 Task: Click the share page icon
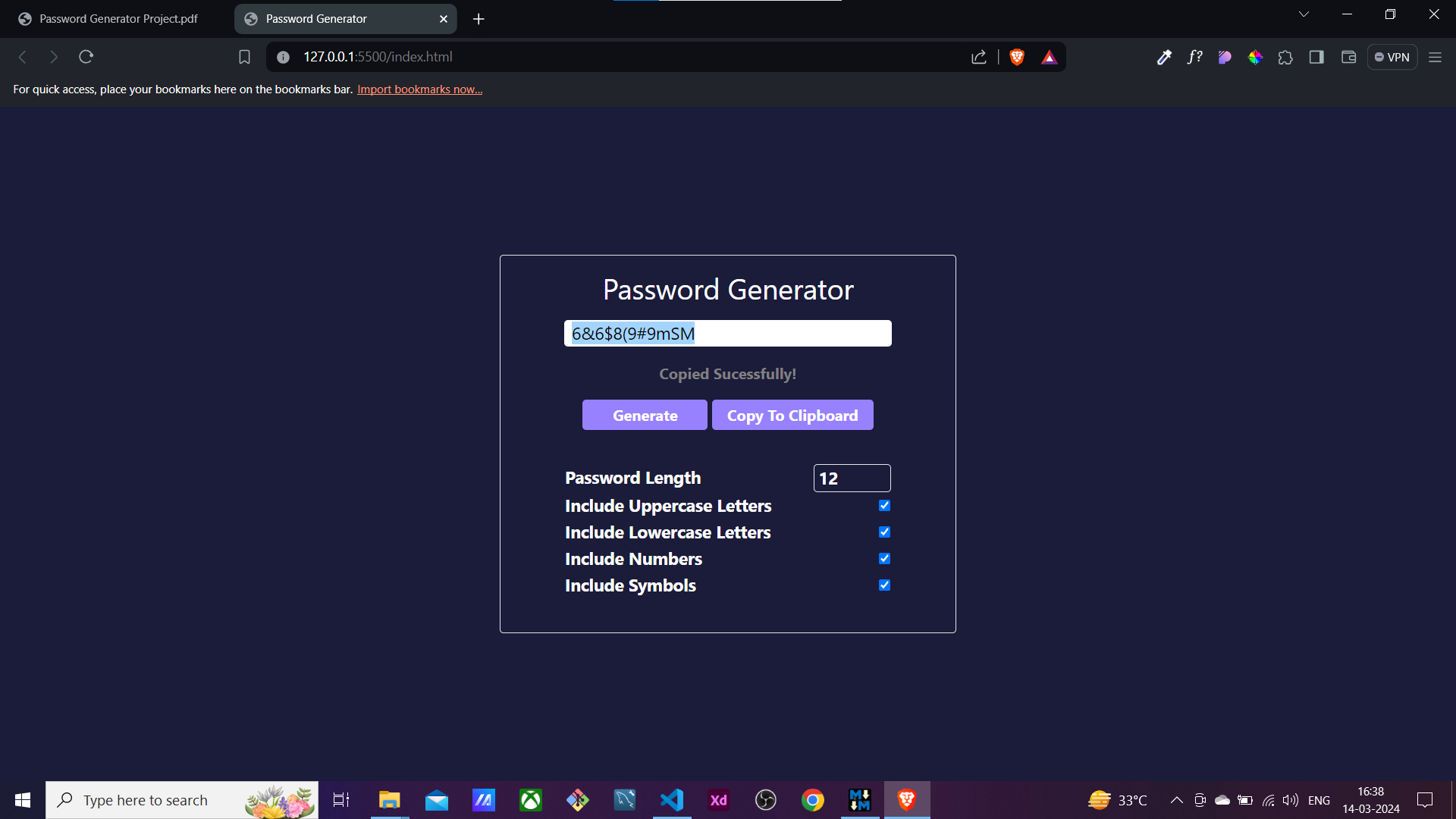[x=978, y=57]
